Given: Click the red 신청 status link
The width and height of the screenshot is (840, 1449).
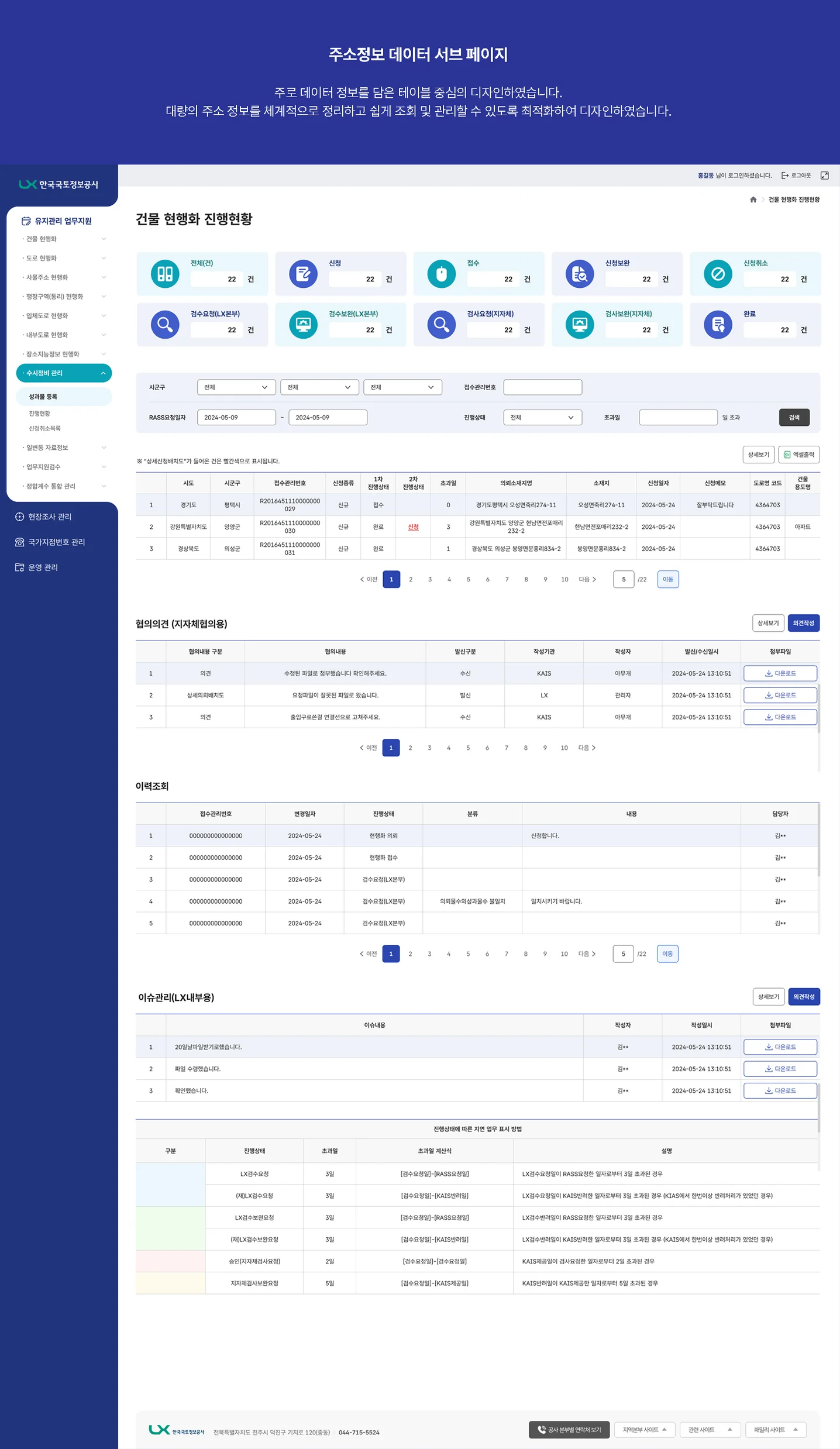Looking at the screenshot, I should pos(413,527).
